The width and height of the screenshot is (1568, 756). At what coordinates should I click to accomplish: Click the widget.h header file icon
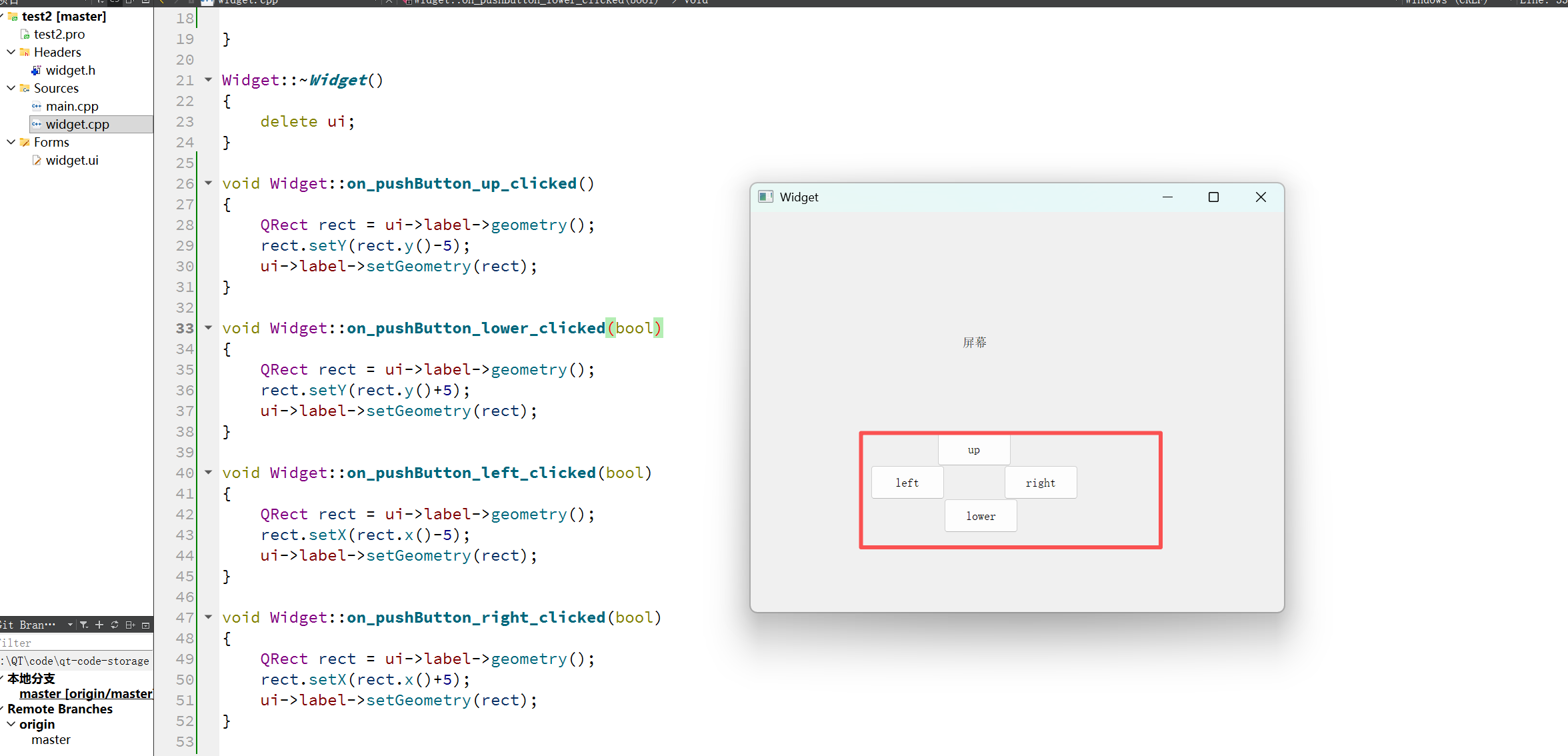tap(37, 70)
